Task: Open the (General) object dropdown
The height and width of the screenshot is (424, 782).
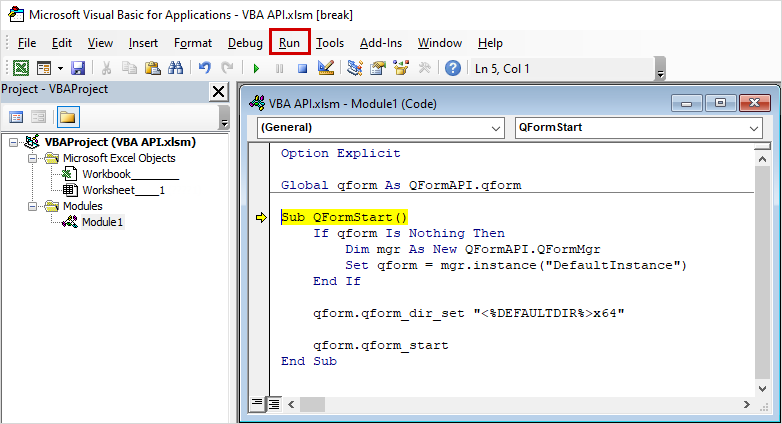Action: click(x=380, y=128)
